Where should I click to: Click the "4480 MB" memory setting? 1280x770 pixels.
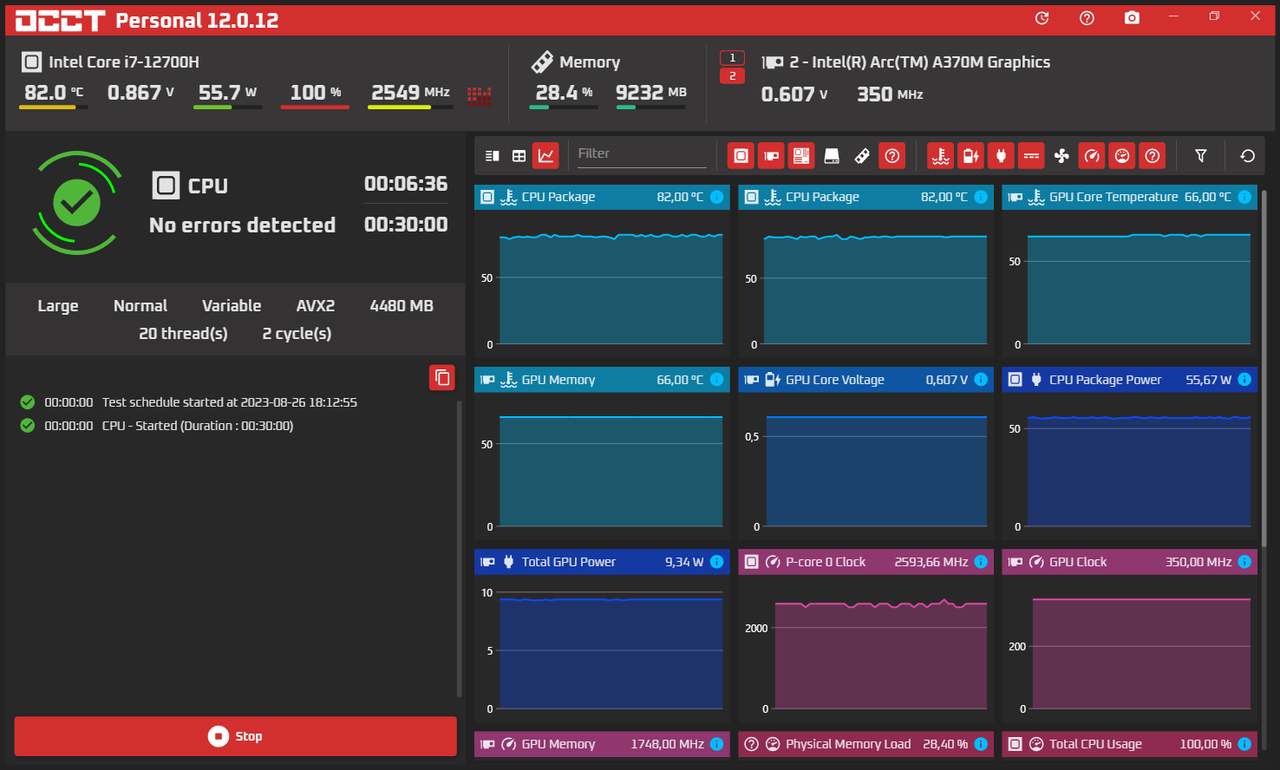point(402,306)
